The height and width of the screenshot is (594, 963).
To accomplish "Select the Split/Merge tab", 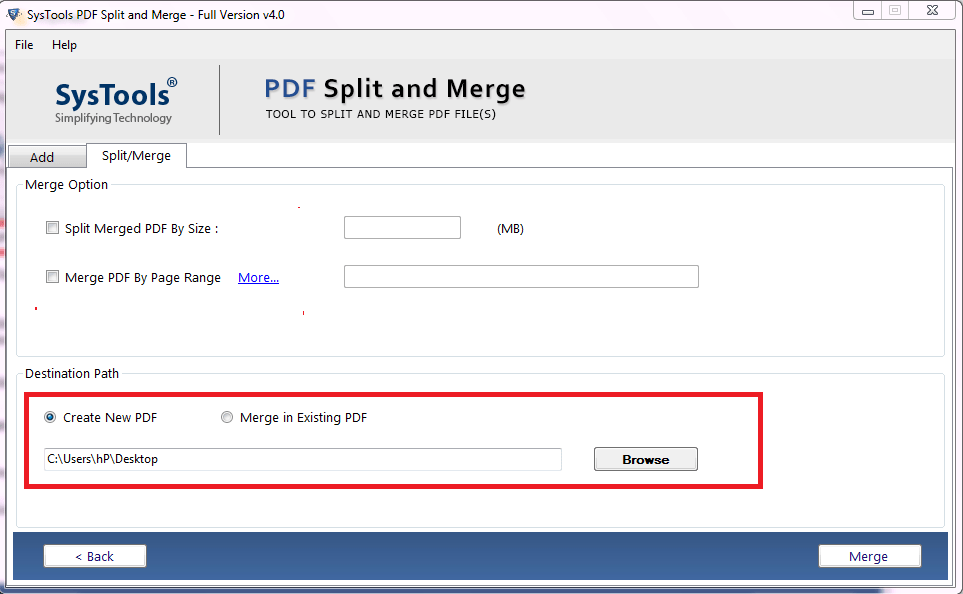I will [136, 156].
